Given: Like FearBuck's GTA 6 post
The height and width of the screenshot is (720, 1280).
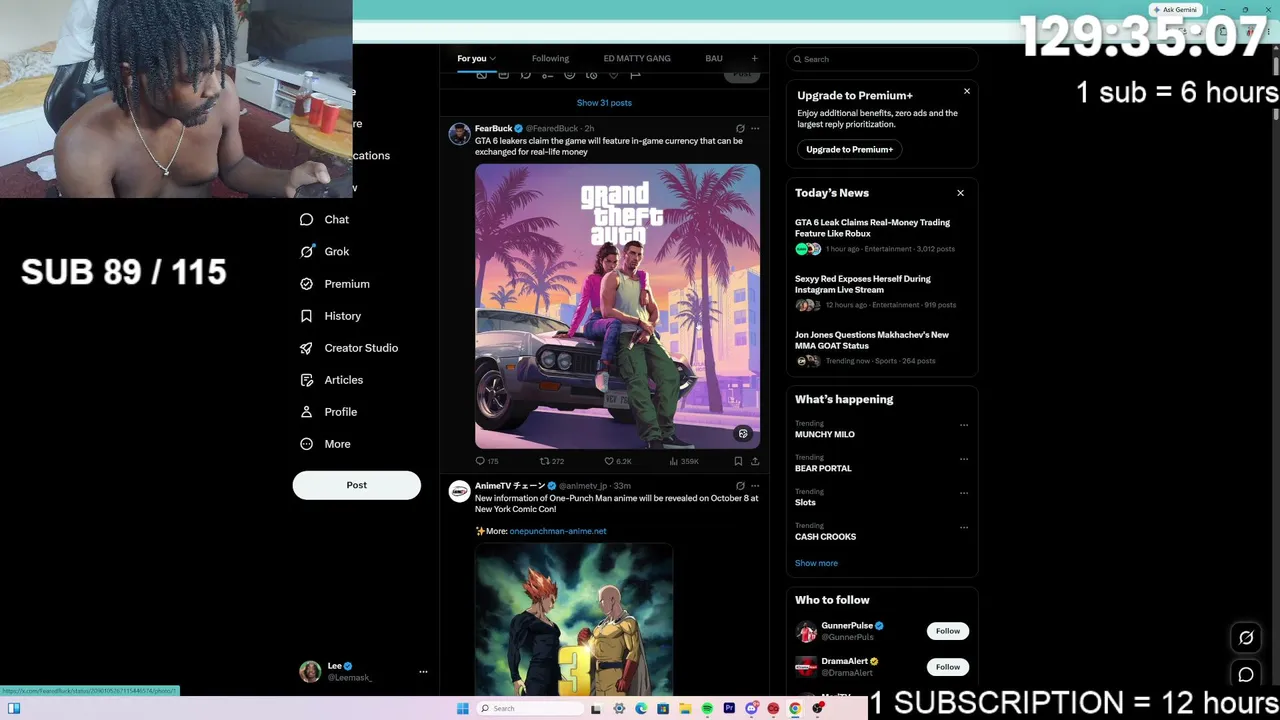Looking at the screenshot, I should click(x=618, y=461).
